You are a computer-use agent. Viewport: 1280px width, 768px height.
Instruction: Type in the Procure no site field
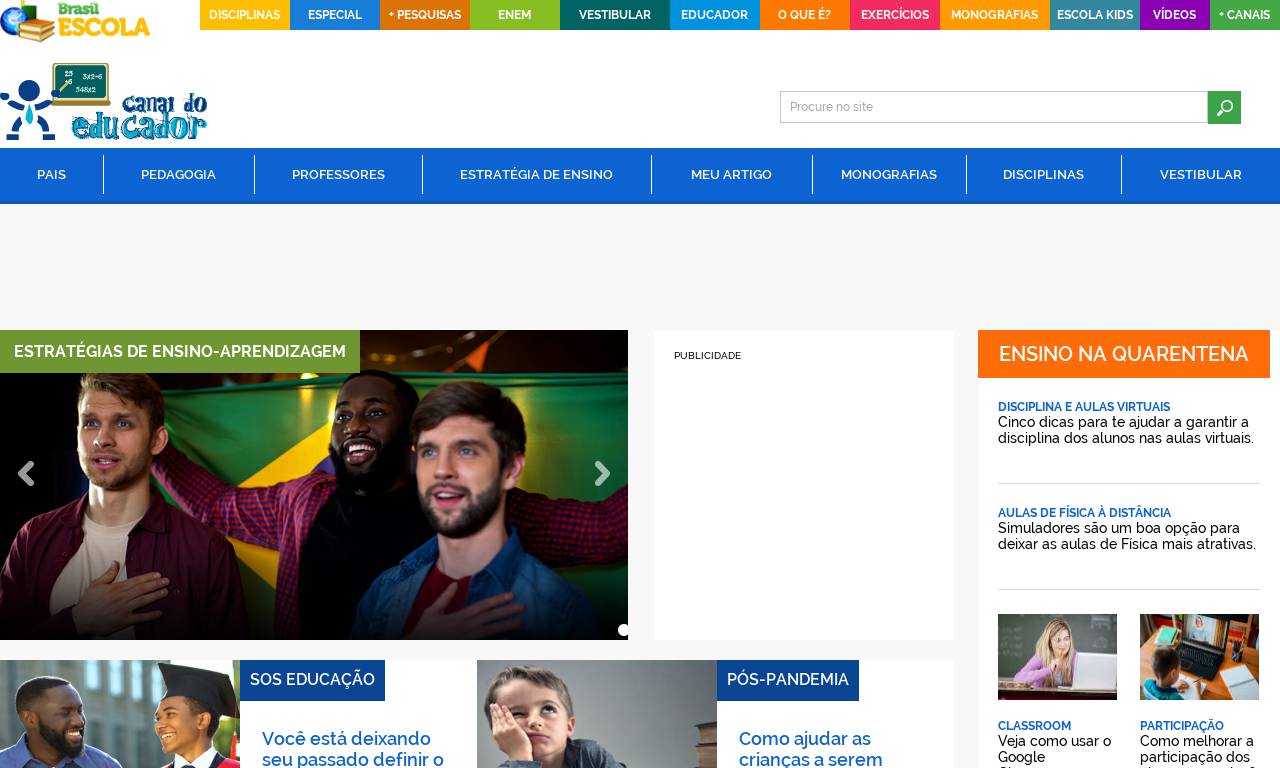pyautogui.click(x=993, y=107)
